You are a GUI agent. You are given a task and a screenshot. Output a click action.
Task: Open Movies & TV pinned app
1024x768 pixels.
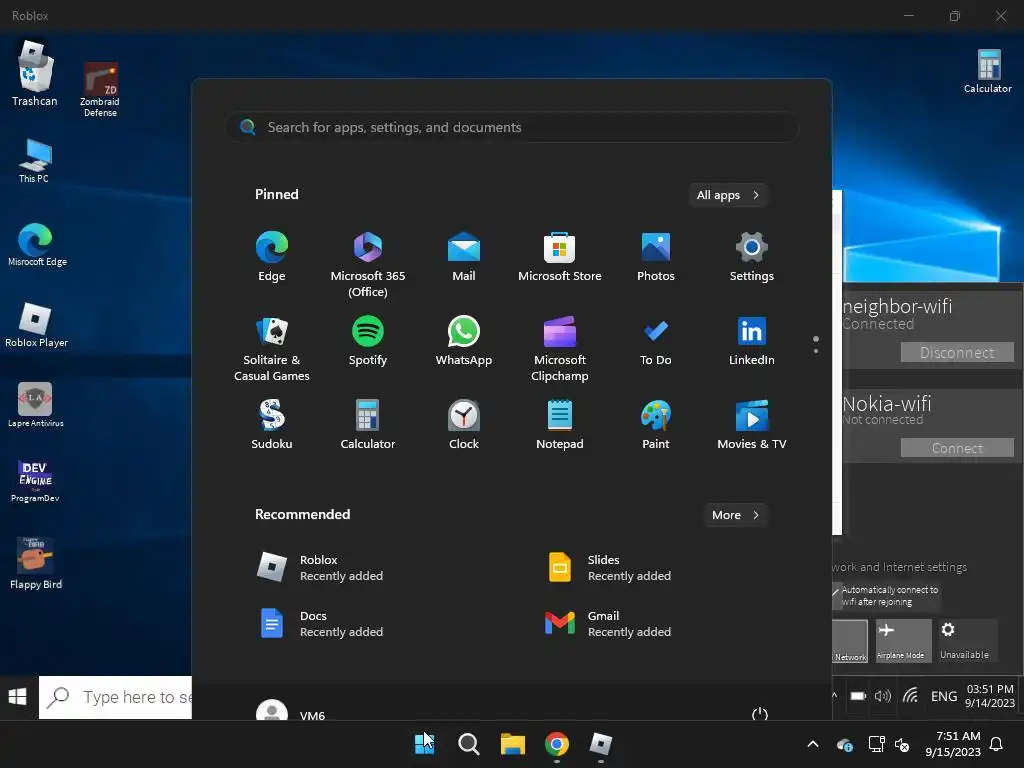(752, 424)
